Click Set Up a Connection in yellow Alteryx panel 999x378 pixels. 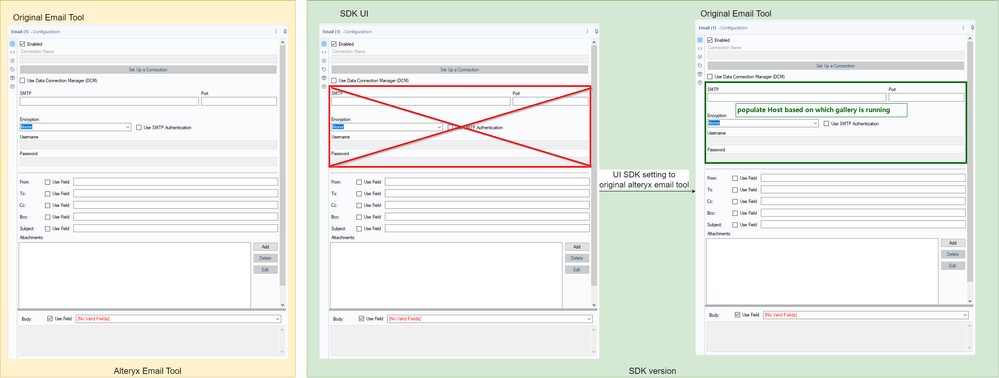pos(148,69)
